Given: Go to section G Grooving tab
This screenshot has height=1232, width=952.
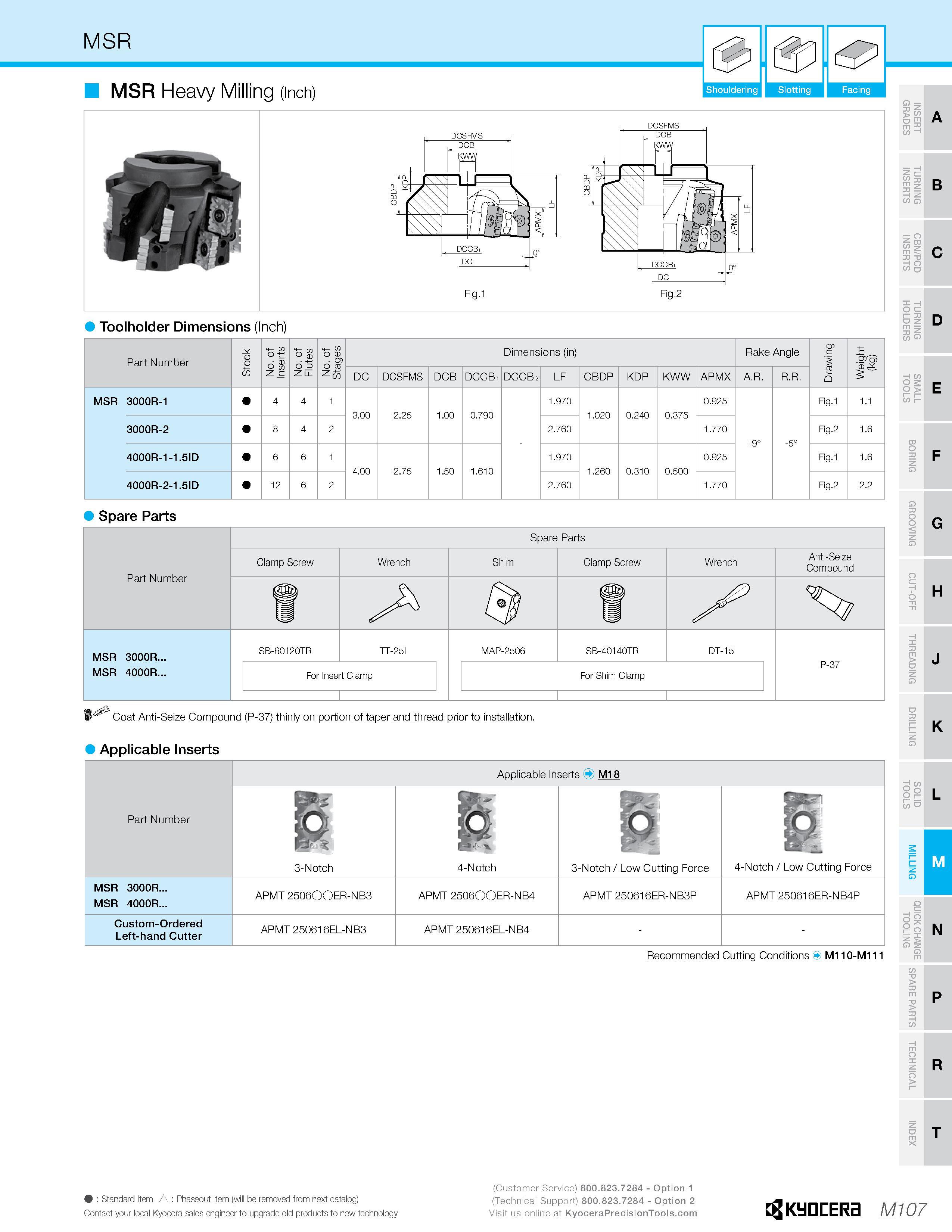Looking at the screenshot, I should click(x=925, y=523).
